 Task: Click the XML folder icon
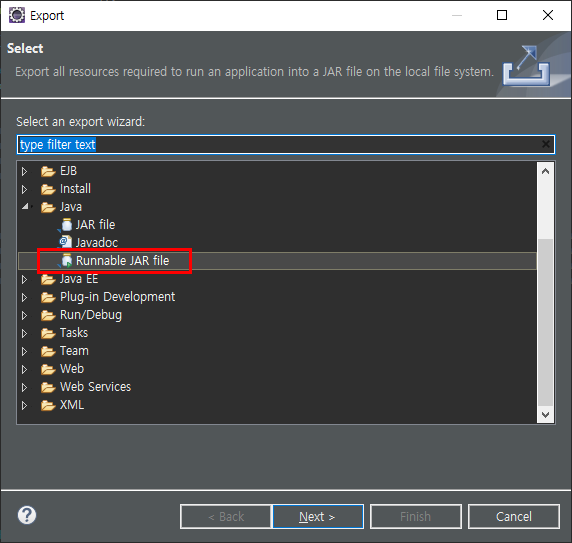48,405
